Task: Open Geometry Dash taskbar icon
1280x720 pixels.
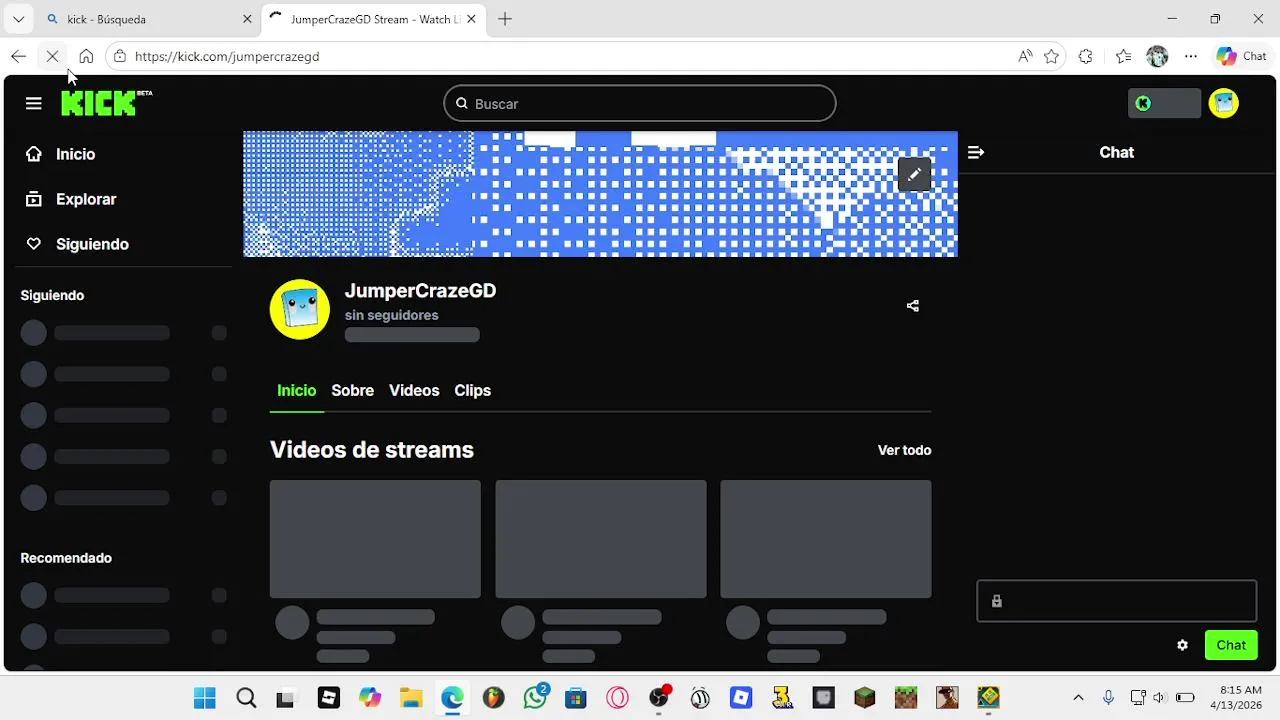Action: (x=988, y=697)
